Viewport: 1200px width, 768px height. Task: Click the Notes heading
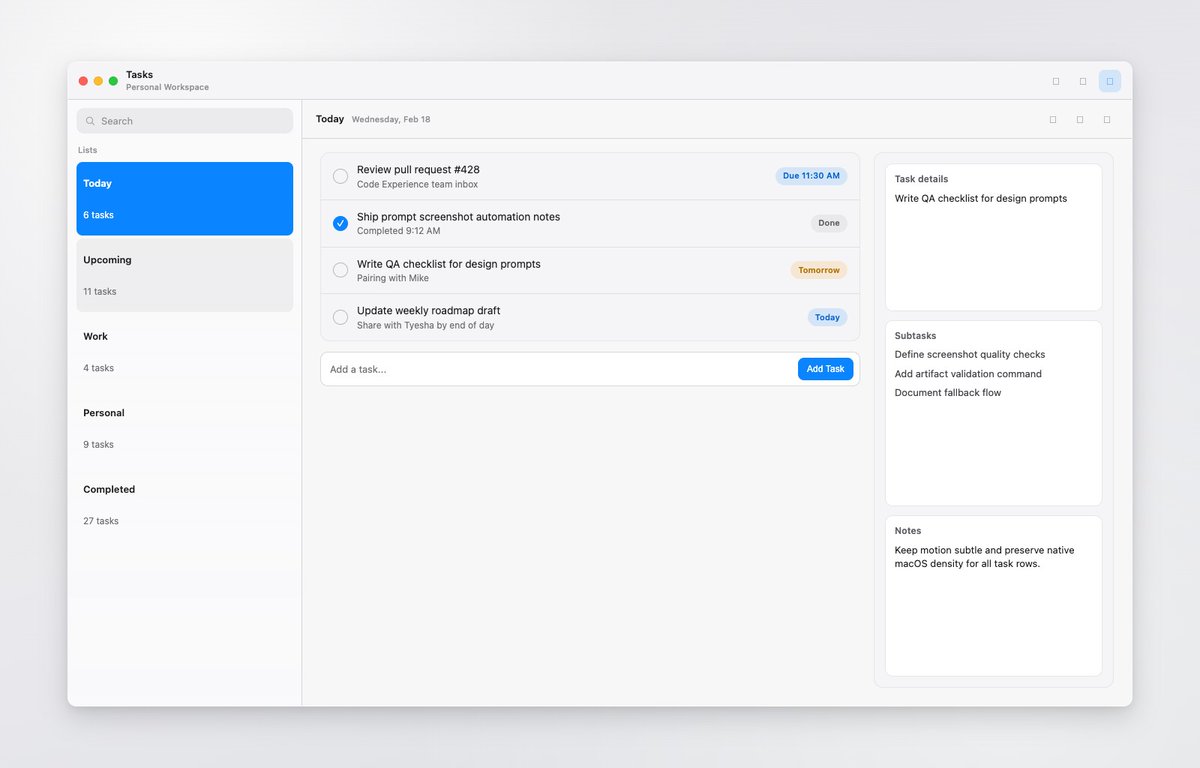[908, 531]
